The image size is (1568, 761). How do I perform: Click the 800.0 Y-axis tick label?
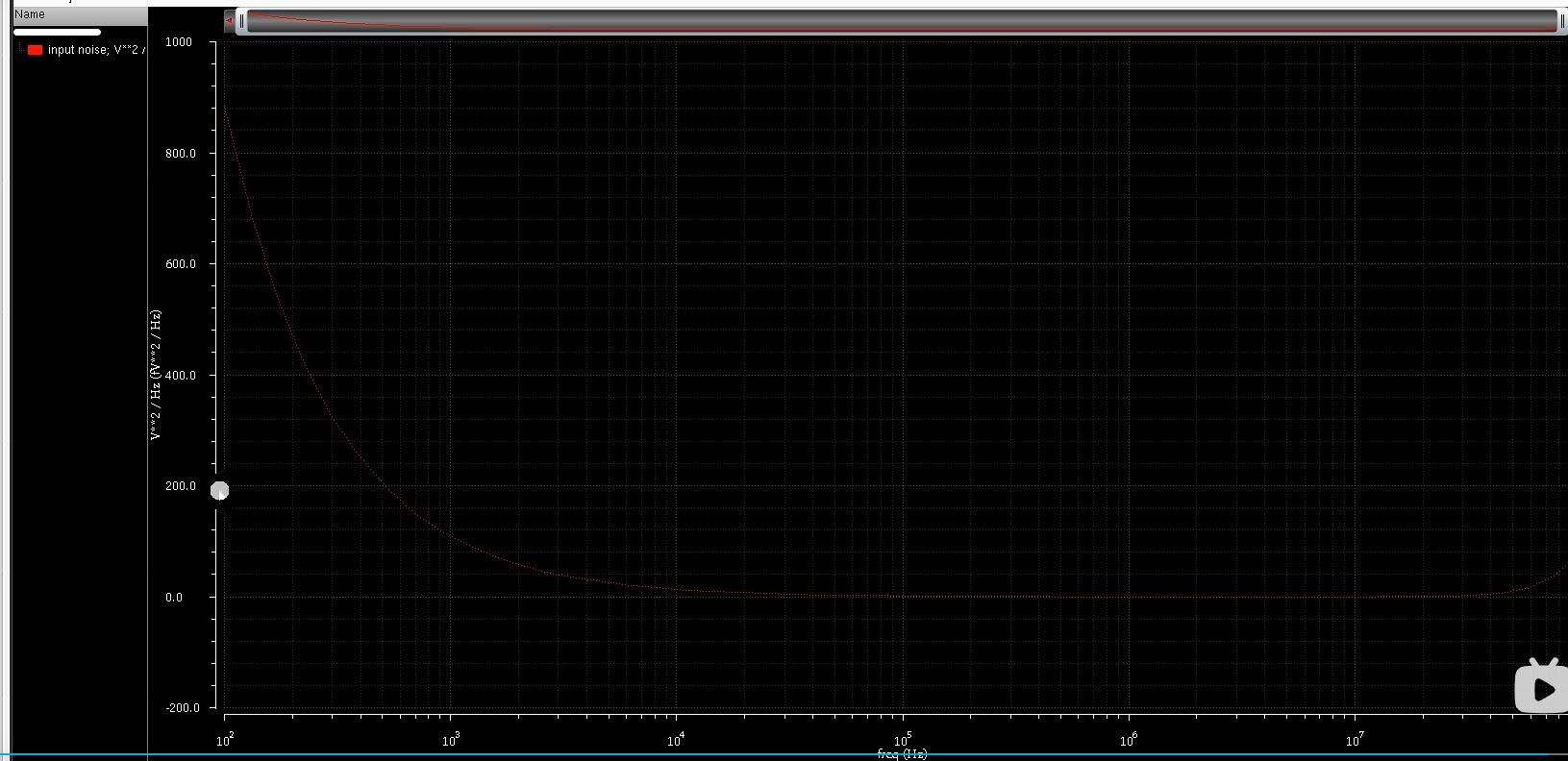click(x=180, y=154)
